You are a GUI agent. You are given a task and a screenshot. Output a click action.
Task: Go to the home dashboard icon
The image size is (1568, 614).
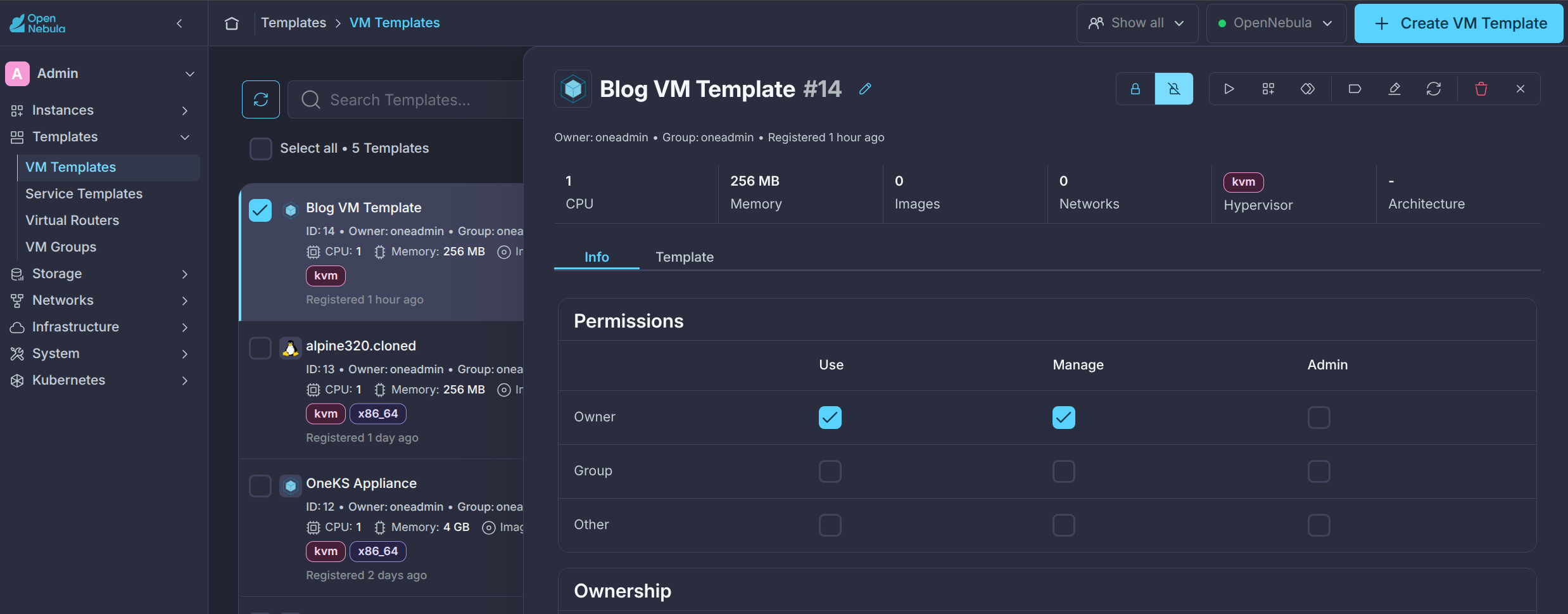click(232, 23)
